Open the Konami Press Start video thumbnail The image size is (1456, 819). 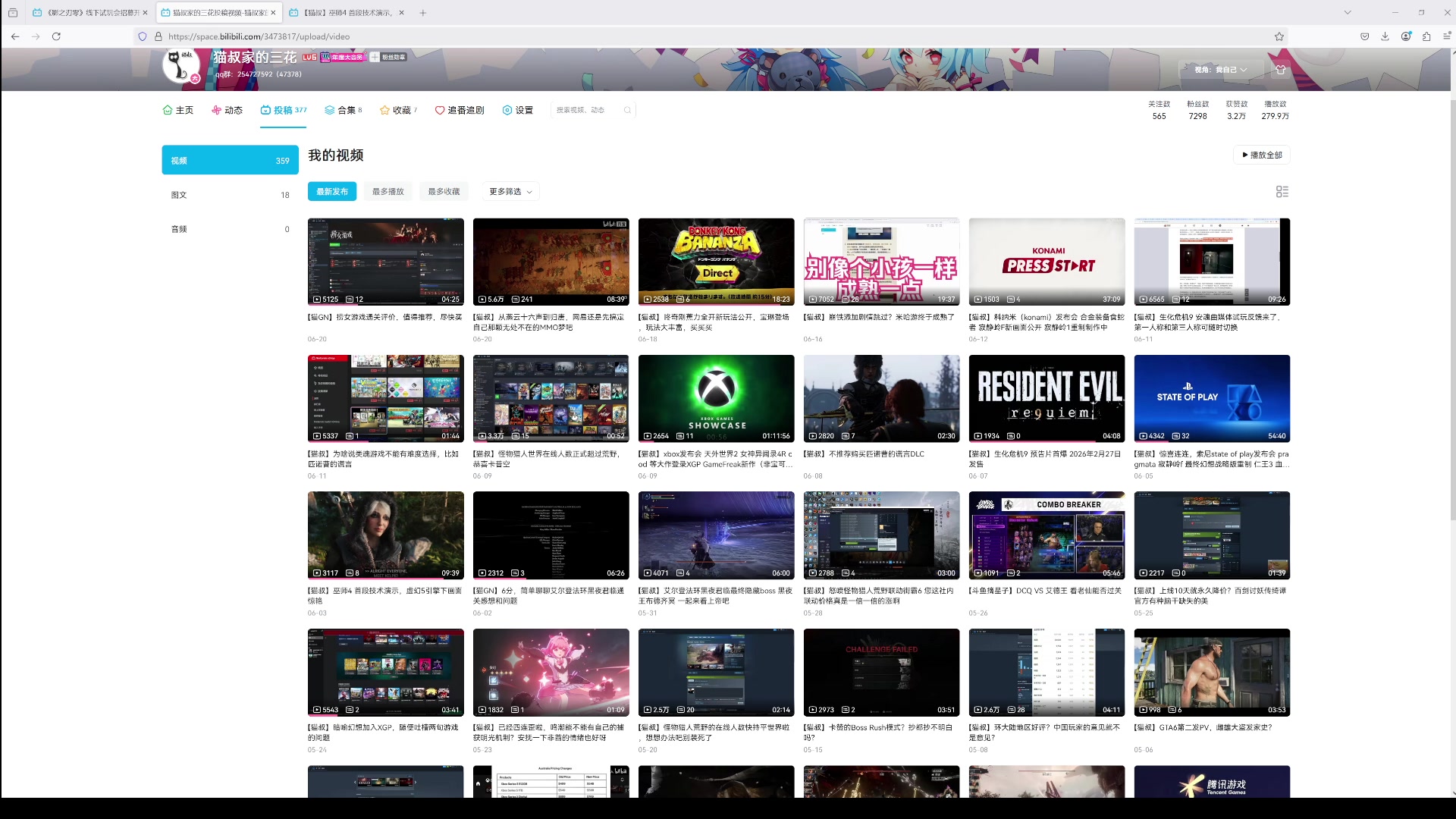pyautogui.click(x=1047, y=262)
